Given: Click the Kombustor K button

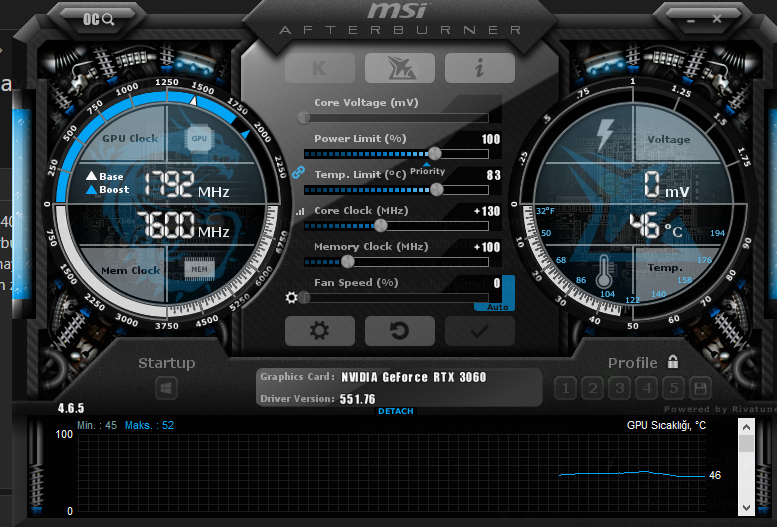Looking at the screenshot, I should click(x=320, y=68).
